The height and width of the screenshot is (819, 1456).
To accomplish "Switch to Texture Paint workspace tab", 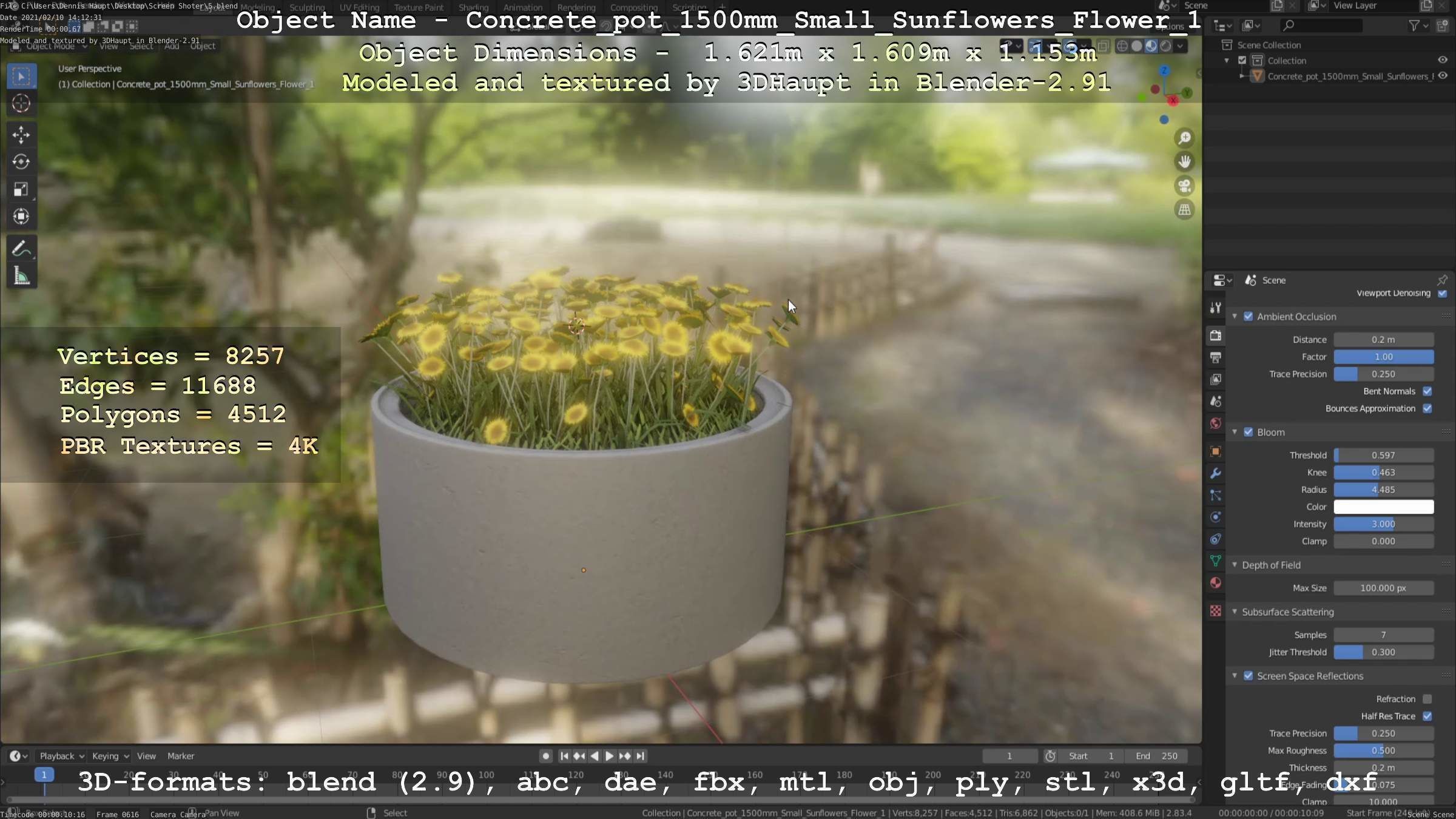I will point(419,7).
